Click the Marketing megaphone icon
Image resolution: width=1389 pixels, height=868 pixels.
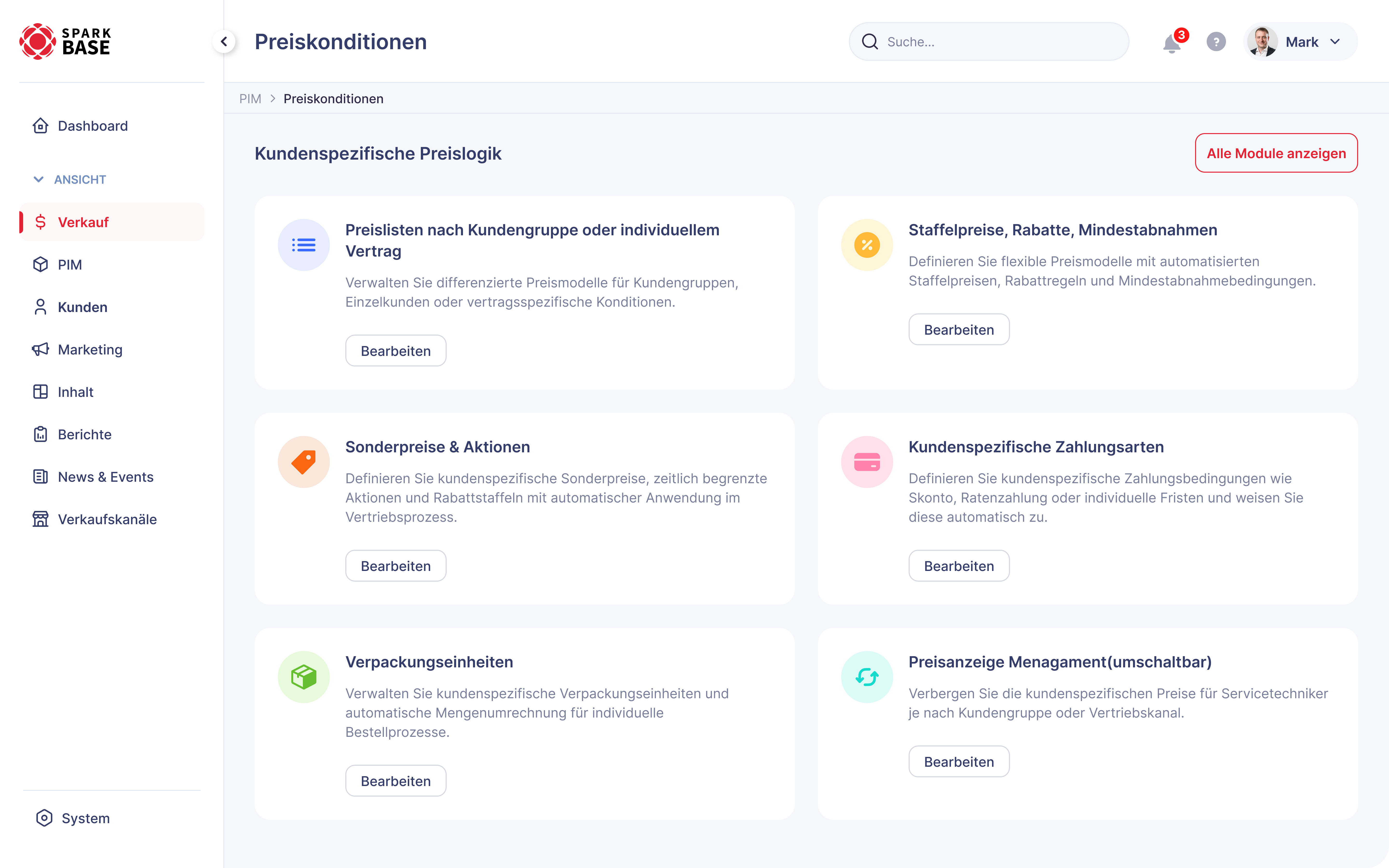pyautogui.click(x=40, y=349)
